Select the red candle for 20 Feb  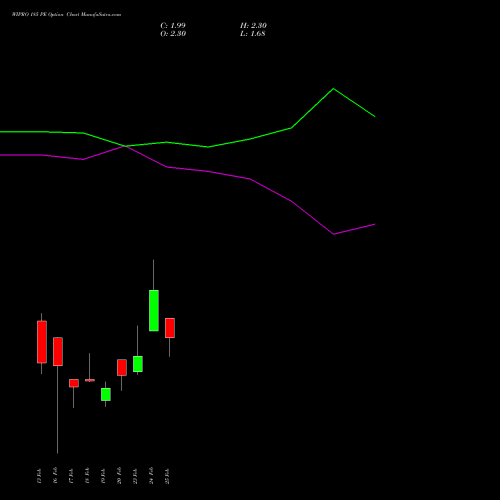tap(122, 367)
